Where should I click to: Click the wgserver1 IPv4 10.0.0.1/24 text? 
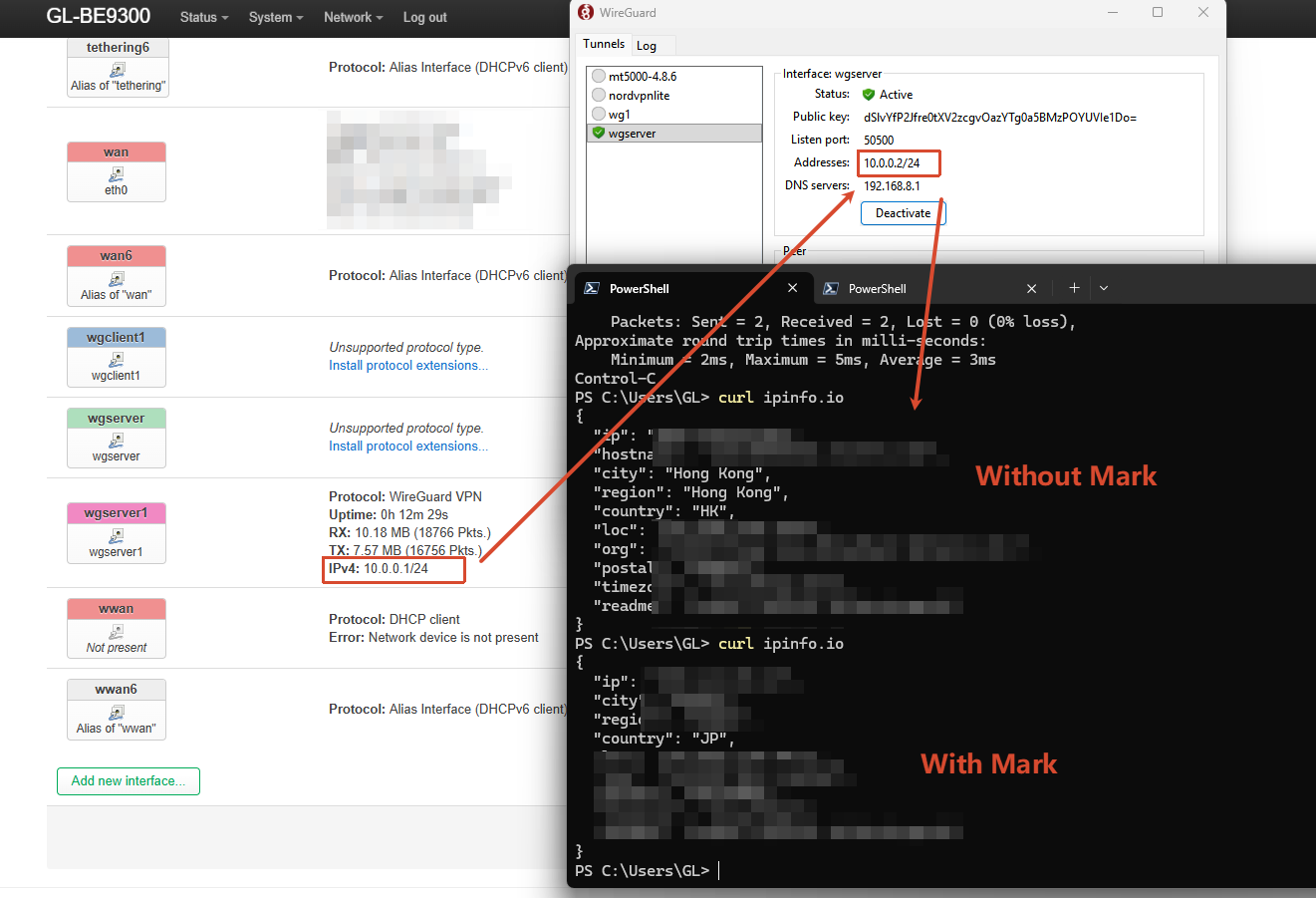pyautogui.click(x=379, y=569)
